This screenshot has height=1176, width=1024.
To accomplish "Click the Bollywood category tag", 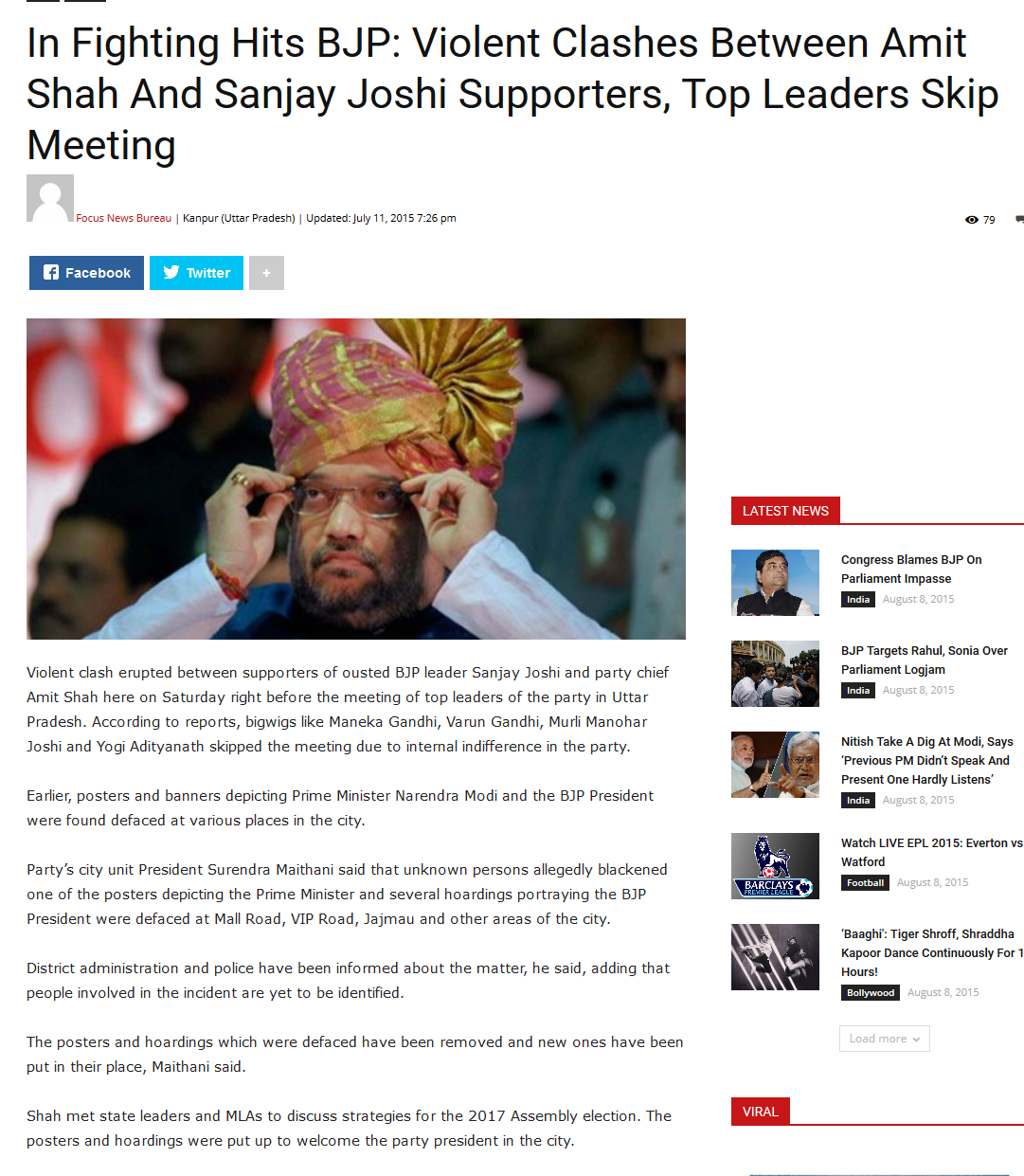I will pyautogui.click(x=871, y=993).
